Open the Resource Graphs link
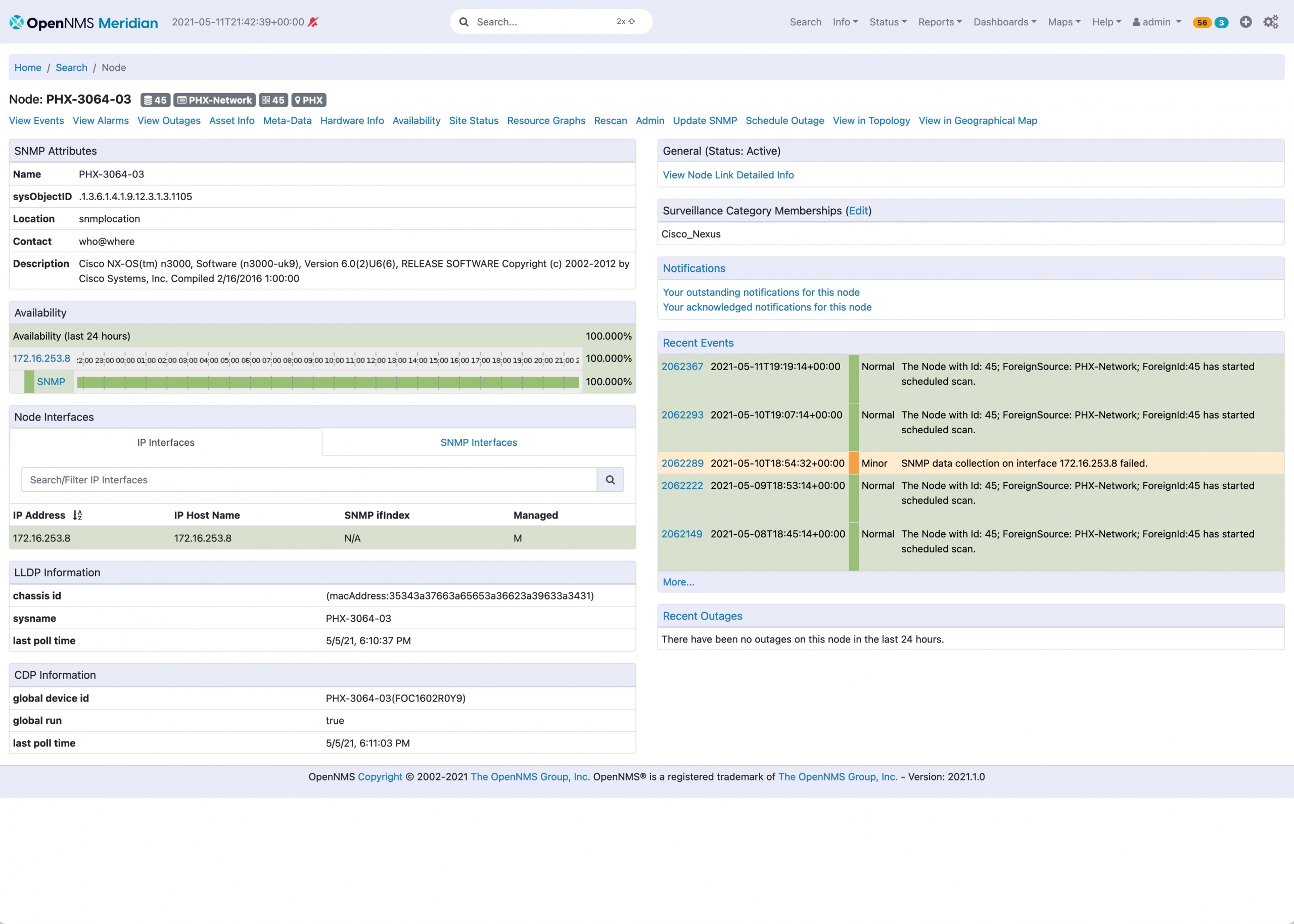Viewport: 1294px width, 924px height. [546, 121]
